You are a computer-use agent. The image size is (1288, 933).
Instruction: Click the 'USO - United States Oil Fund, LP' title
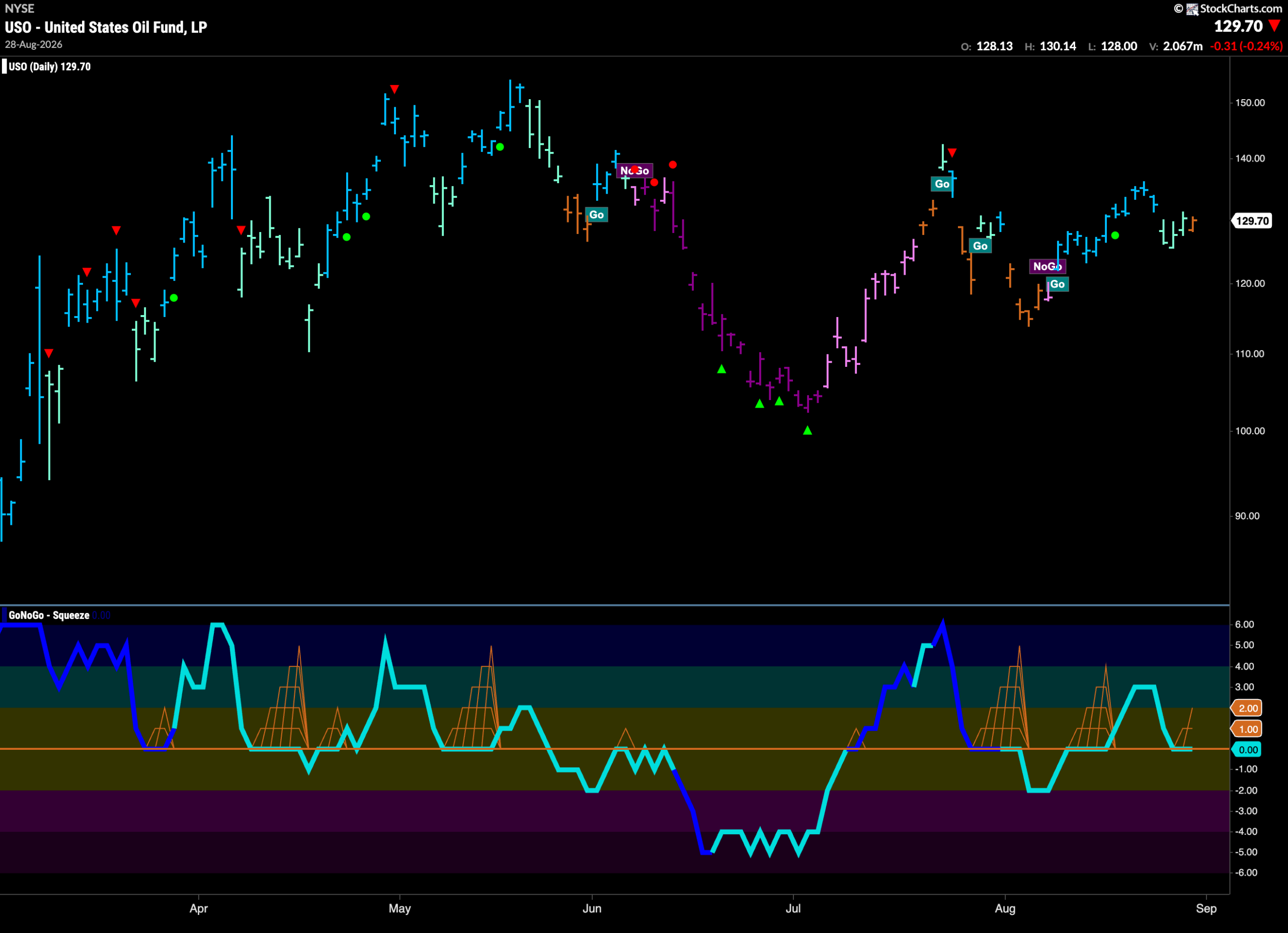coord(106,27)
